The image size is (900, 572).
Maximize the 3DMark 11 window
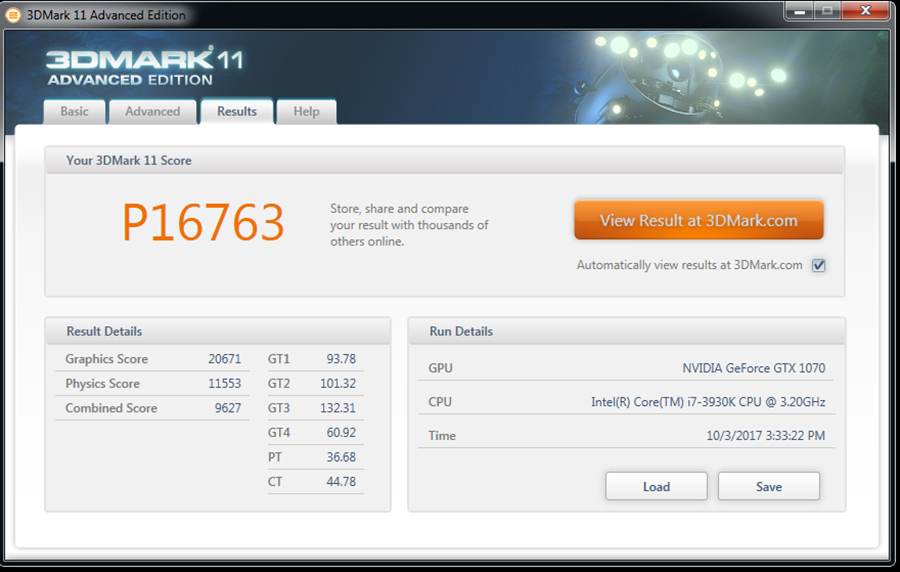[x=827, y=11]
